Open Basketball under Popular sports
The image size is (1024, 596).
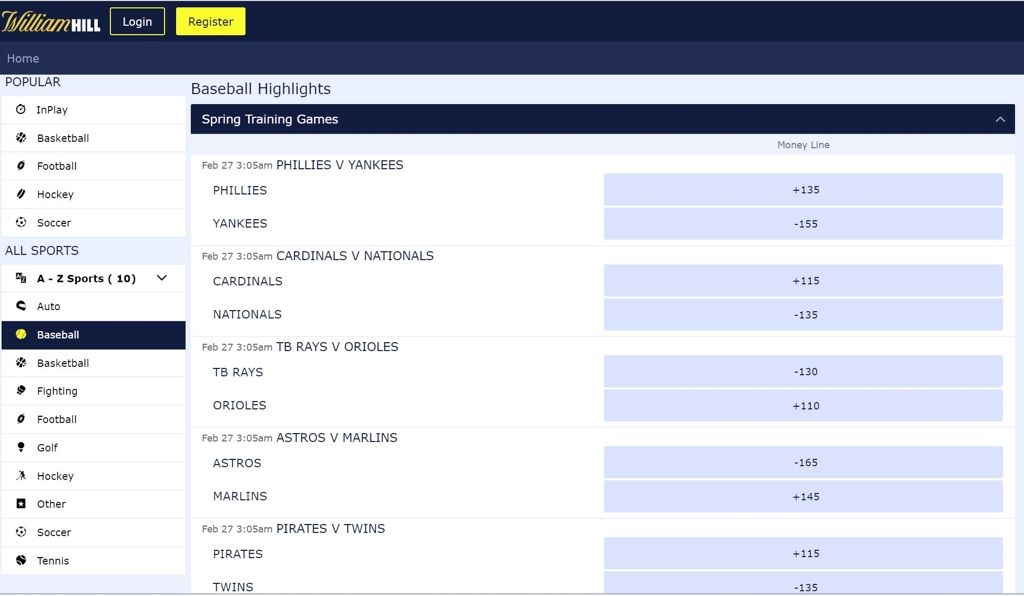(63, 138)
